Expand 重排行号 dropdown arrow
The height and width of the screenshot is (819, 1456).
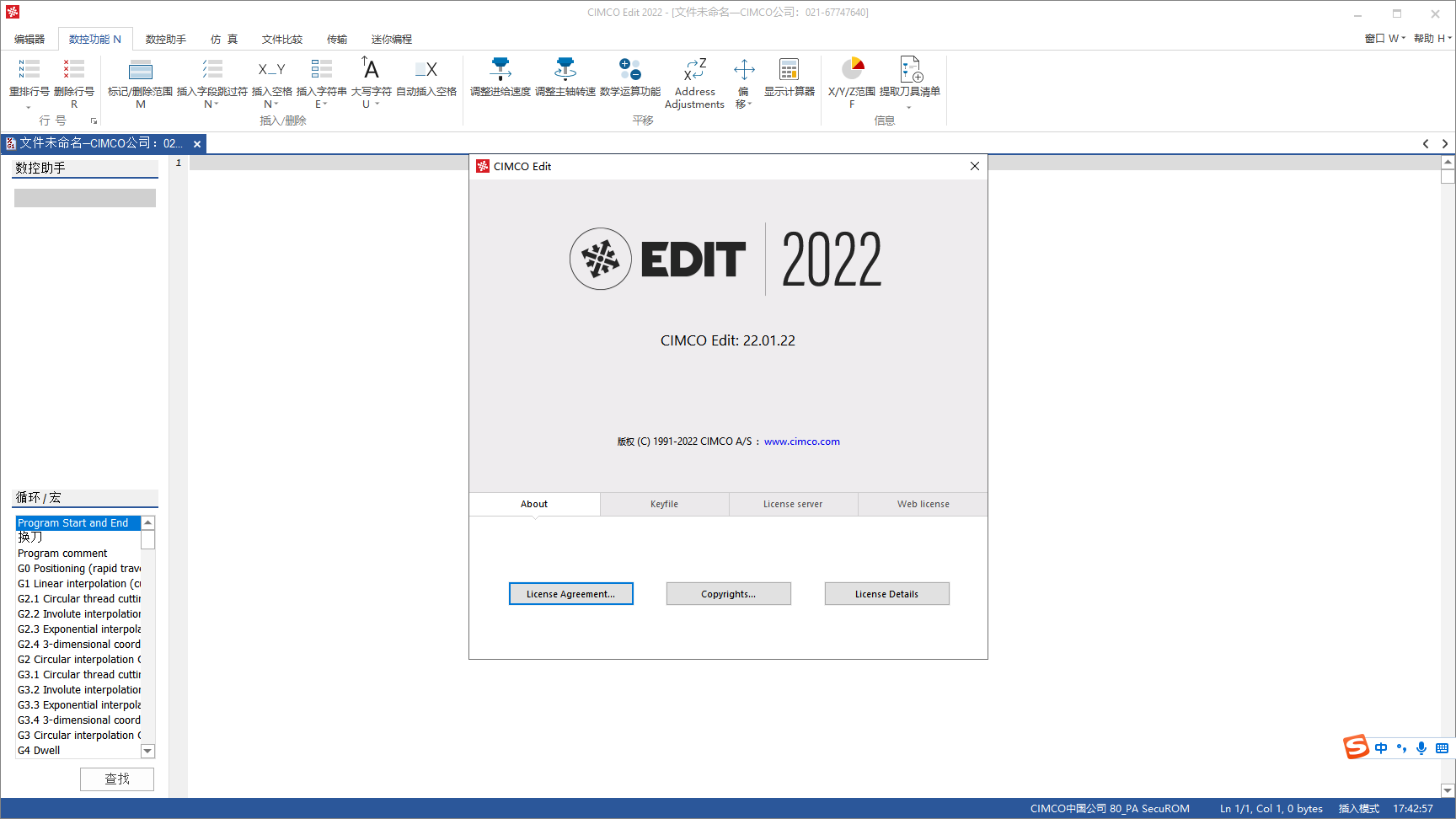coord(29,108)
